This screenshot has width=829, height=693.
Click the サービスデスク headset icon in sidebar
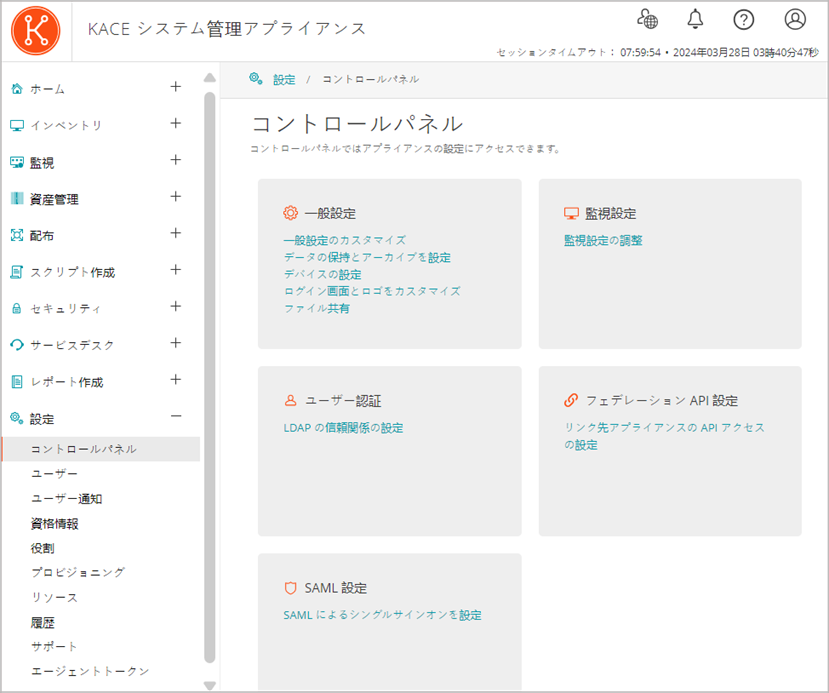[x=16, y=345]
